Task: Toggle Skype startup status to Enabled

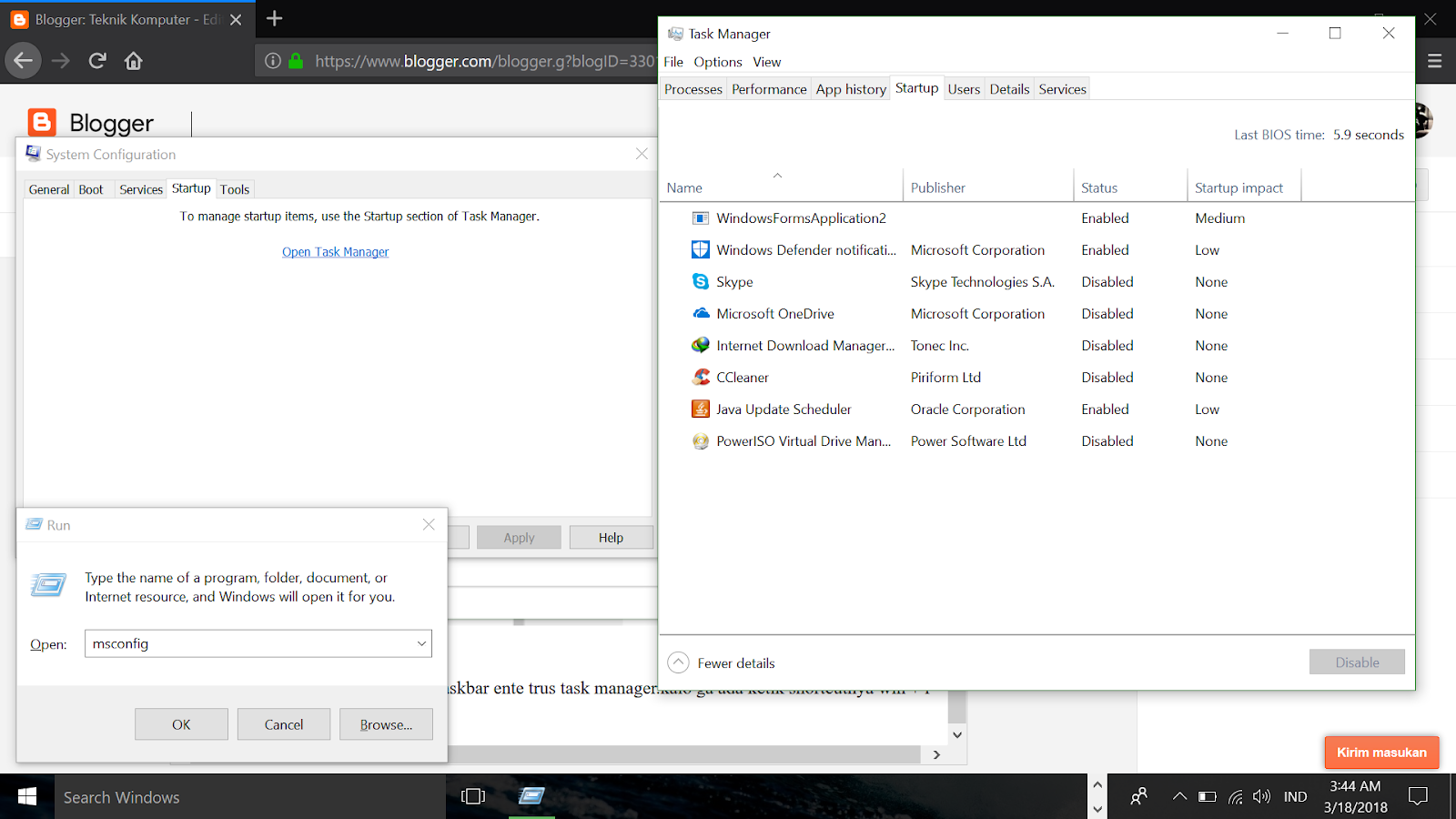Action: coord(1107,281)
